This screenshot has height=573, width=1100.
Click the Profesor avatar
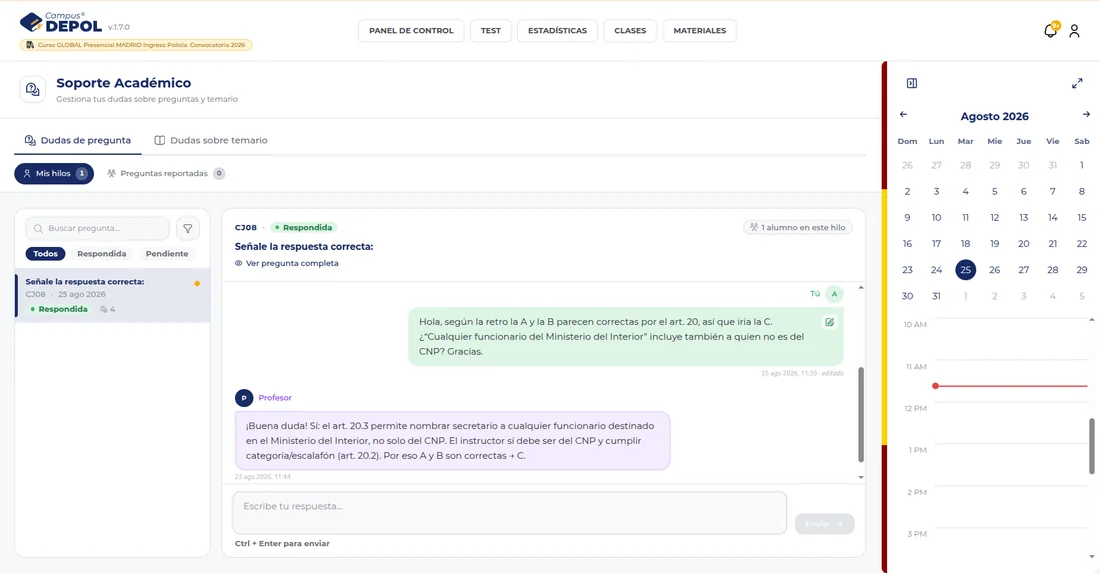click(243, 398)
